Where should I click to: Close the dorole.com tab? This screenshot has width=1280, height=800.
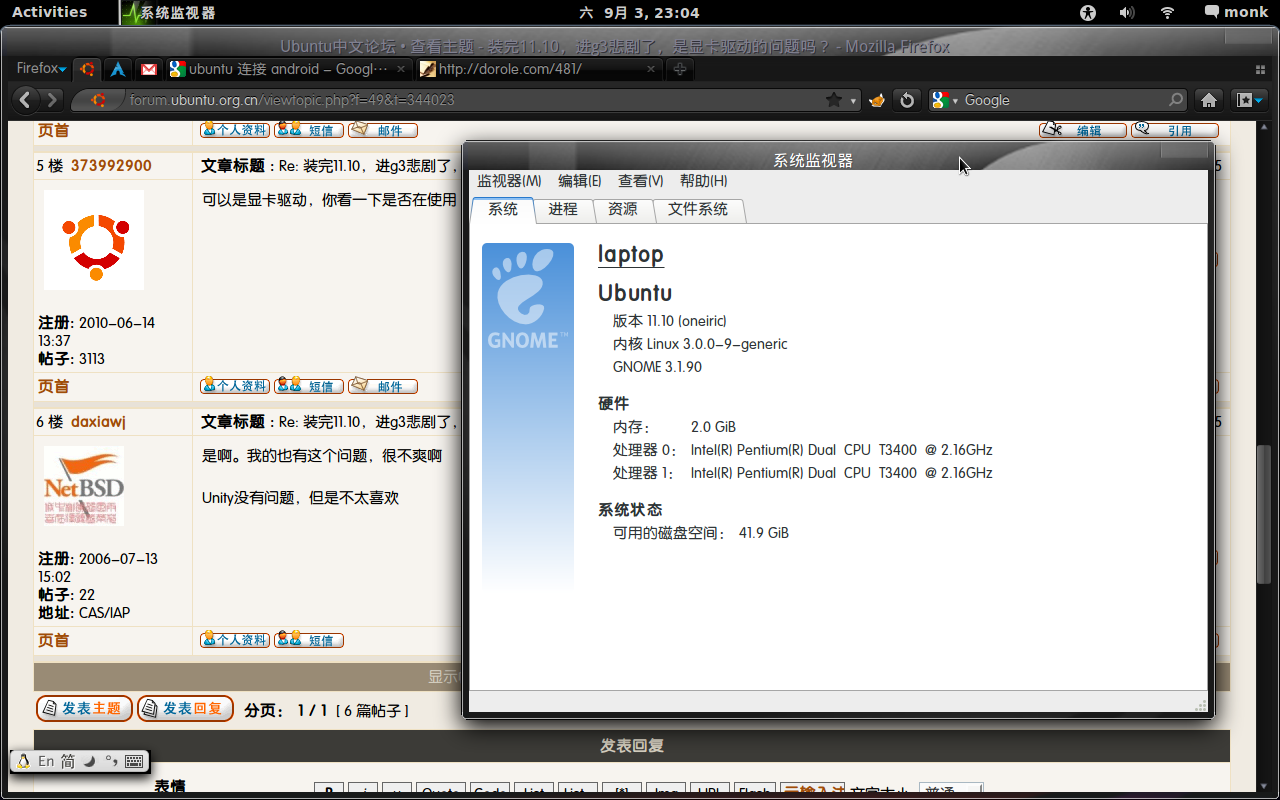[x=651, y=69]
